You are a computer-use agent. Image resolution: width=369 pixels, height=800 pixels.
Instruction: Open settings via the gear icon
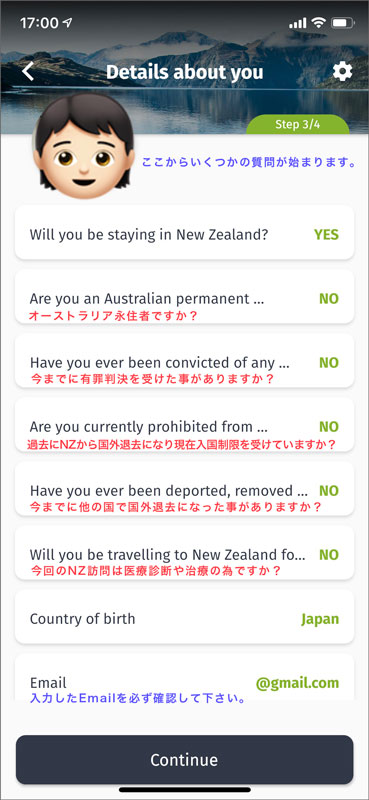click(342, 71)
